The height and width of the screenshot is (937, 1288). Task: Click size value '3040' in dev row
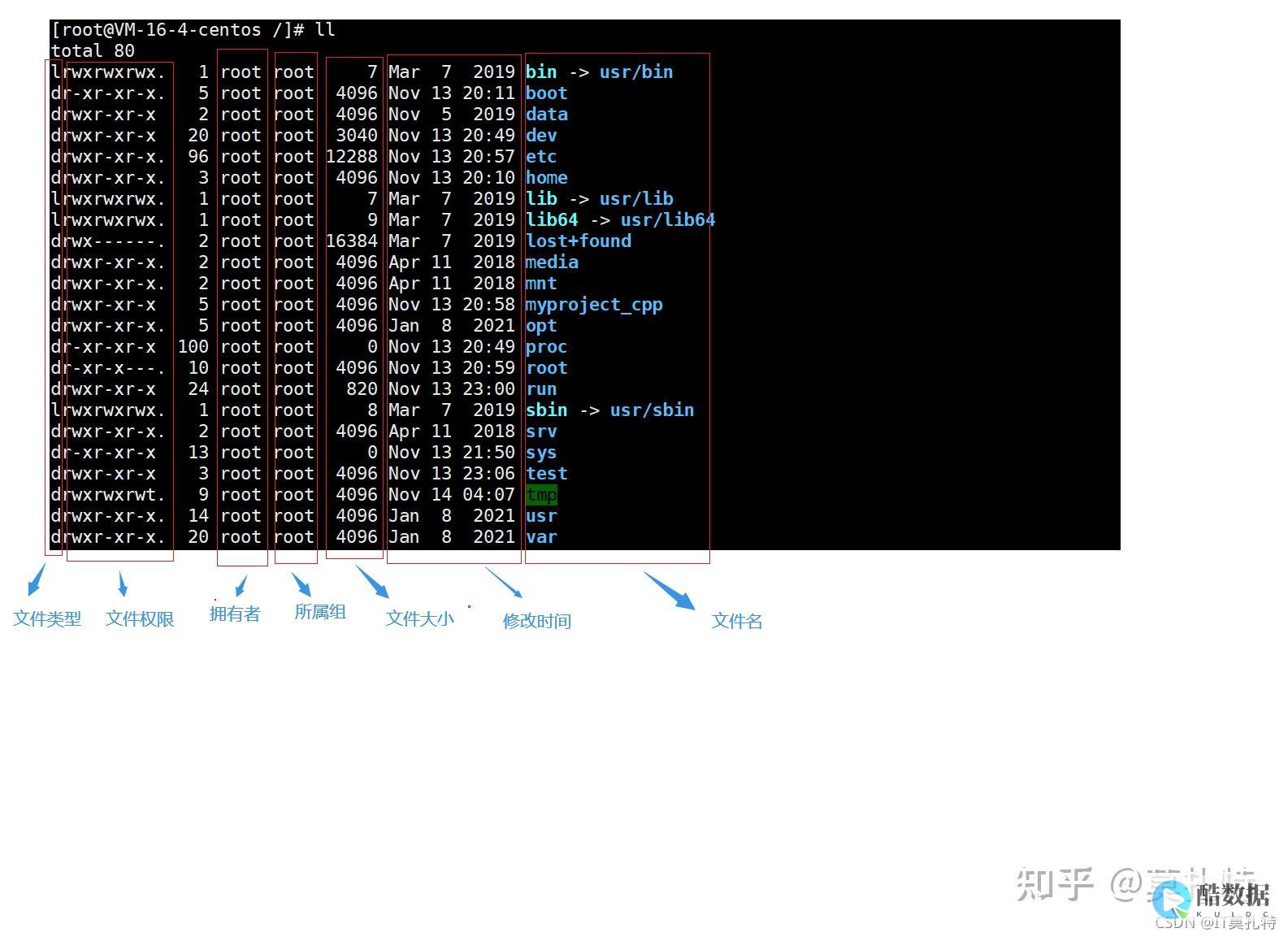coord(357,136)
